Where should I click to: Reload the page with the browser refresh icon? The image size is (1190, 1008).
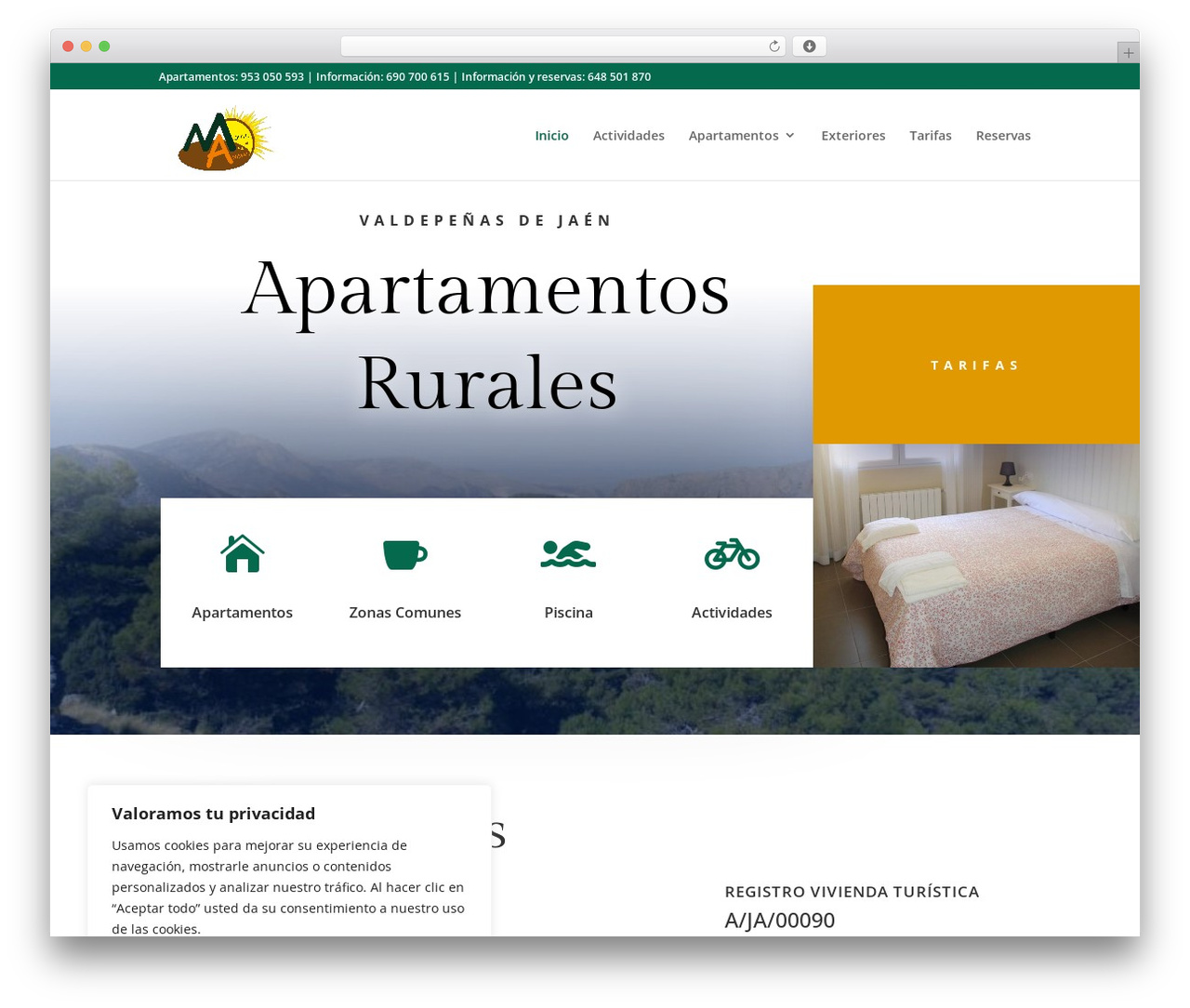click(x=774, y=46)
